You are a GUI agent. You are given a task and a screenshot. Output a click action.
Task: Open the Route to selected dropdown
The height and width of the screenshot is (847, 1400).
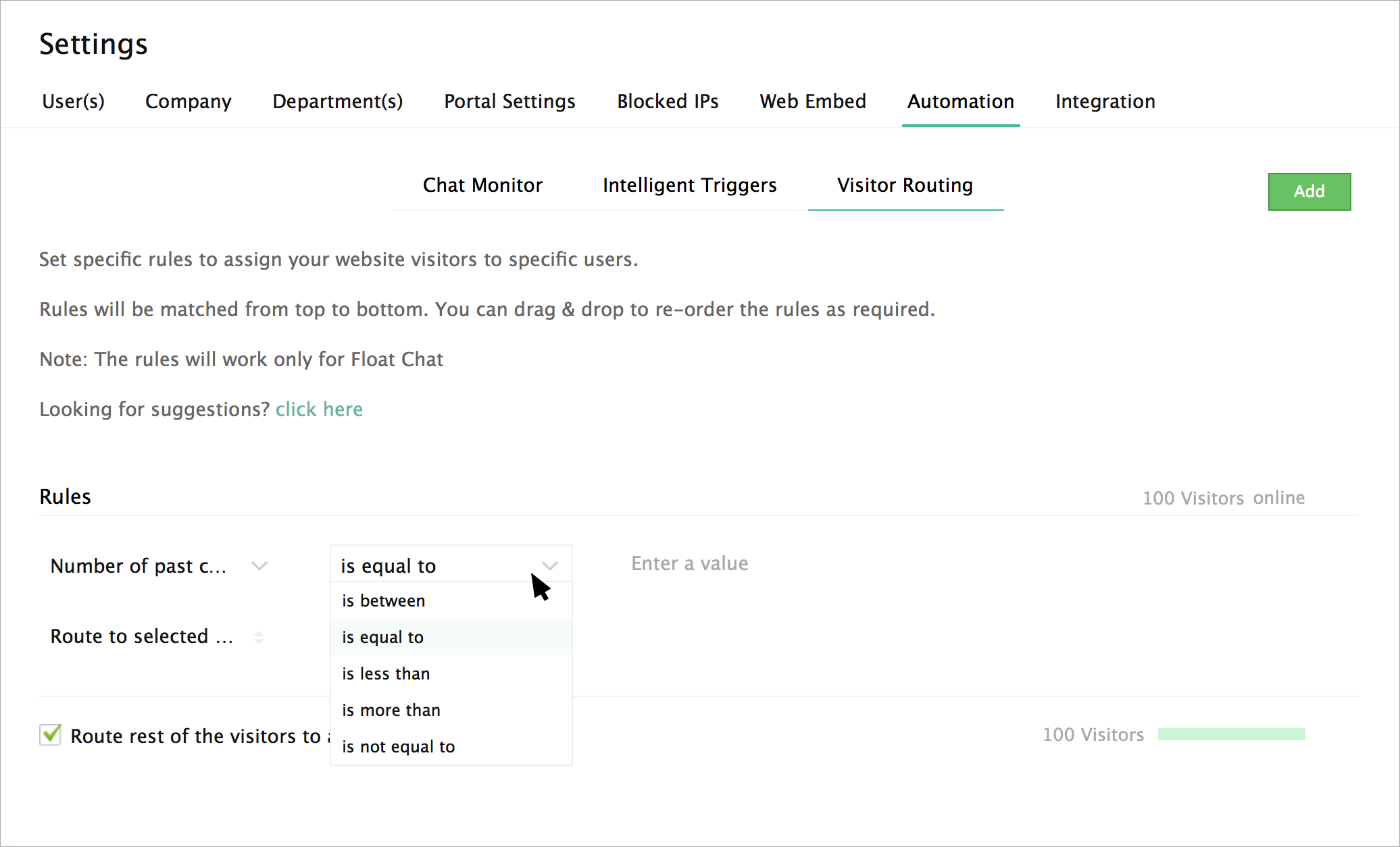point(142,637)
